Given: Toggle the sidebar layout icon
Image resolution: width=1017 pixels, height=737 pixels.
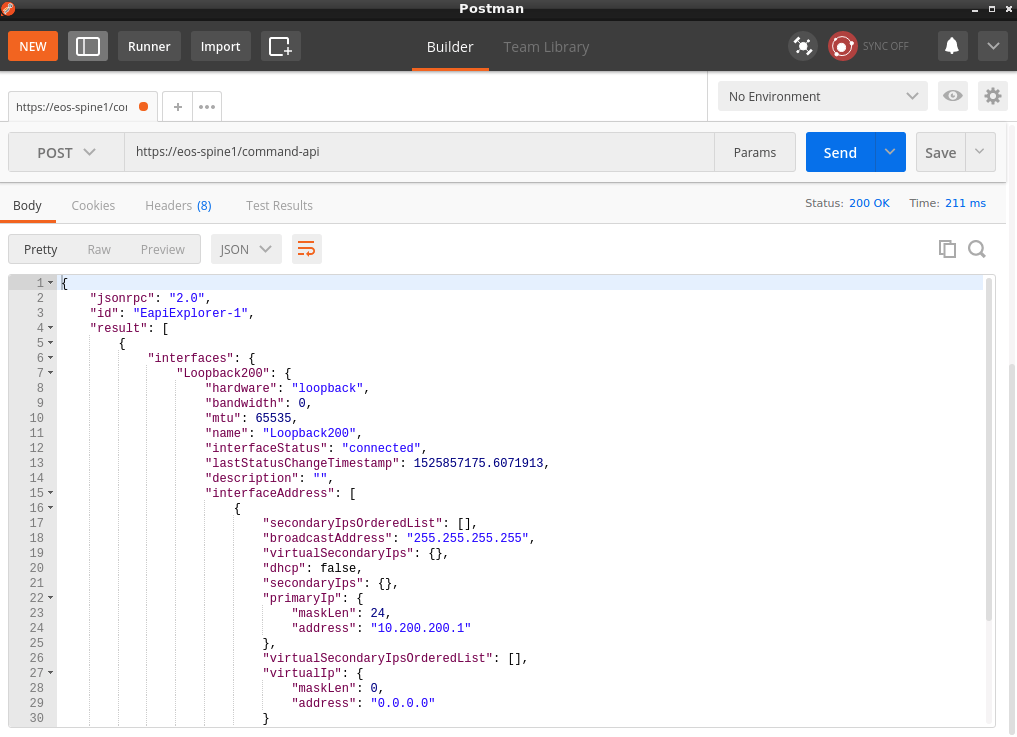Looking at the screenshot, I should click(88, 46).
